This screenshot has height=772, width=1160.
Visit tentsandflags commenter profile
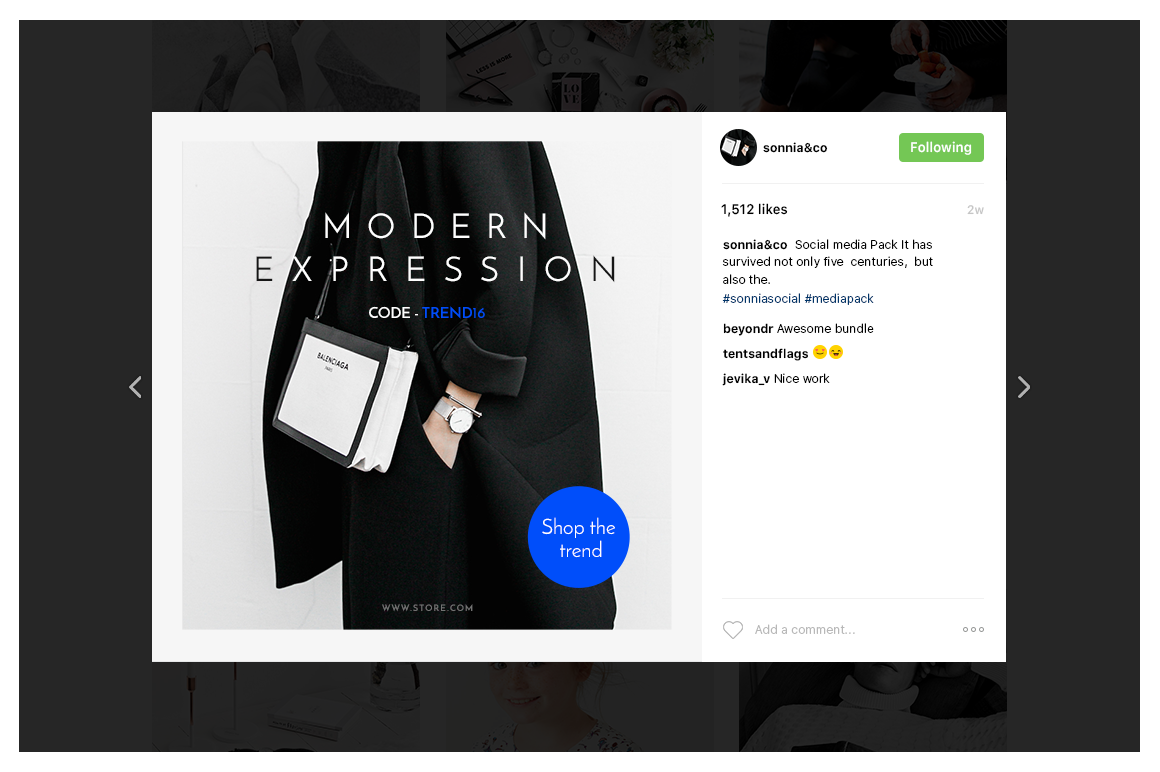click(x=766, y=353)
